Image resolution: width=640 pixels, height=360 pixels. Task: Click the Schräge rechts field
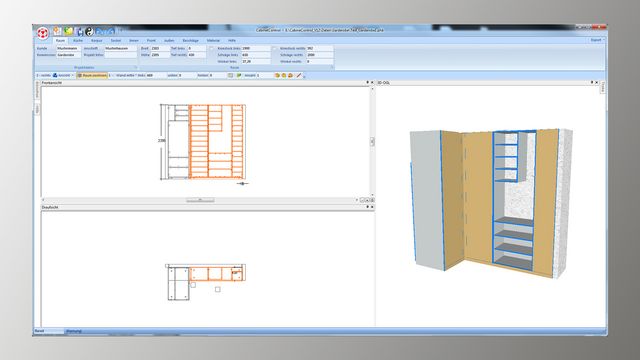pyautogui.click(x=320, y=55)
